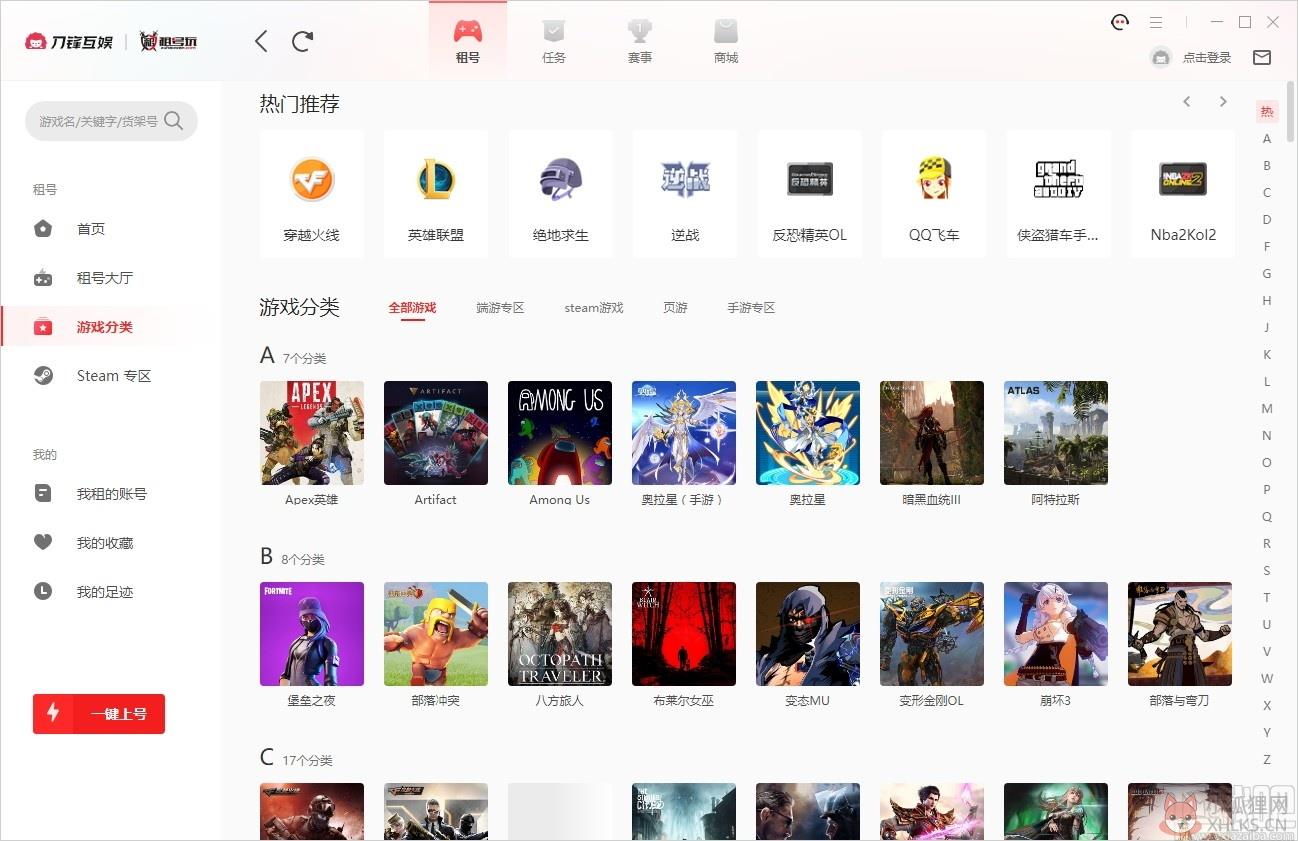Open the 商城 shop tab
Image resolution: width=1298 pixels, height=841 pixels.
point(726,40)
